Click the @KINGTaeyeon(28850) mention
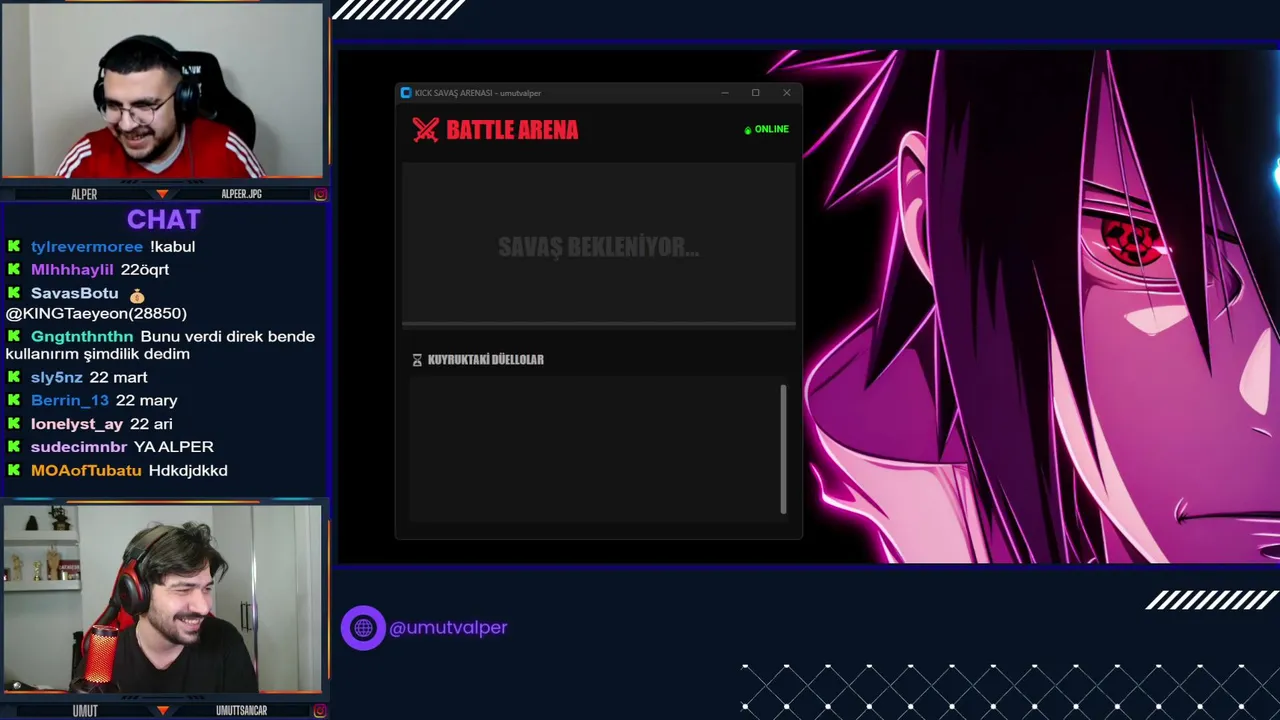 pos(96,313)
